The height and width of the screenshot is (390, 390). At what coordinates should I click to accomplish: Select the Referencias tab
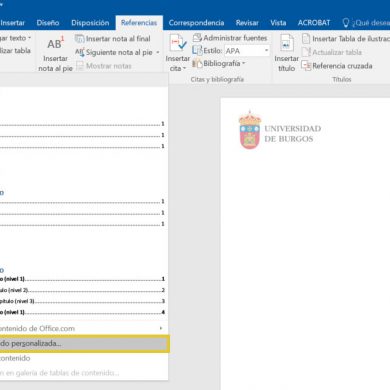(x=139, y=23)
